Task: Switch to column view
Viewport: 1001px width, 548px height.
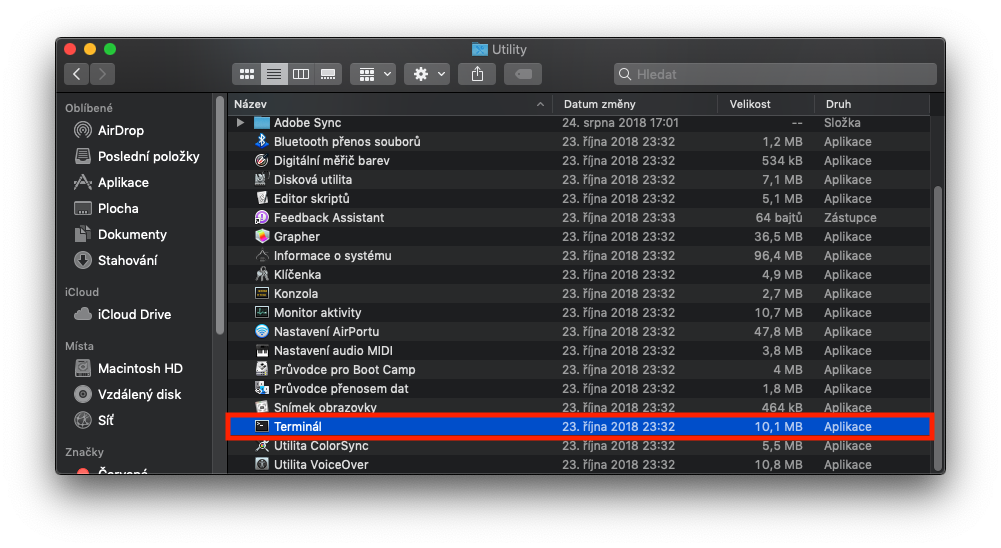Action: [301, 74]
